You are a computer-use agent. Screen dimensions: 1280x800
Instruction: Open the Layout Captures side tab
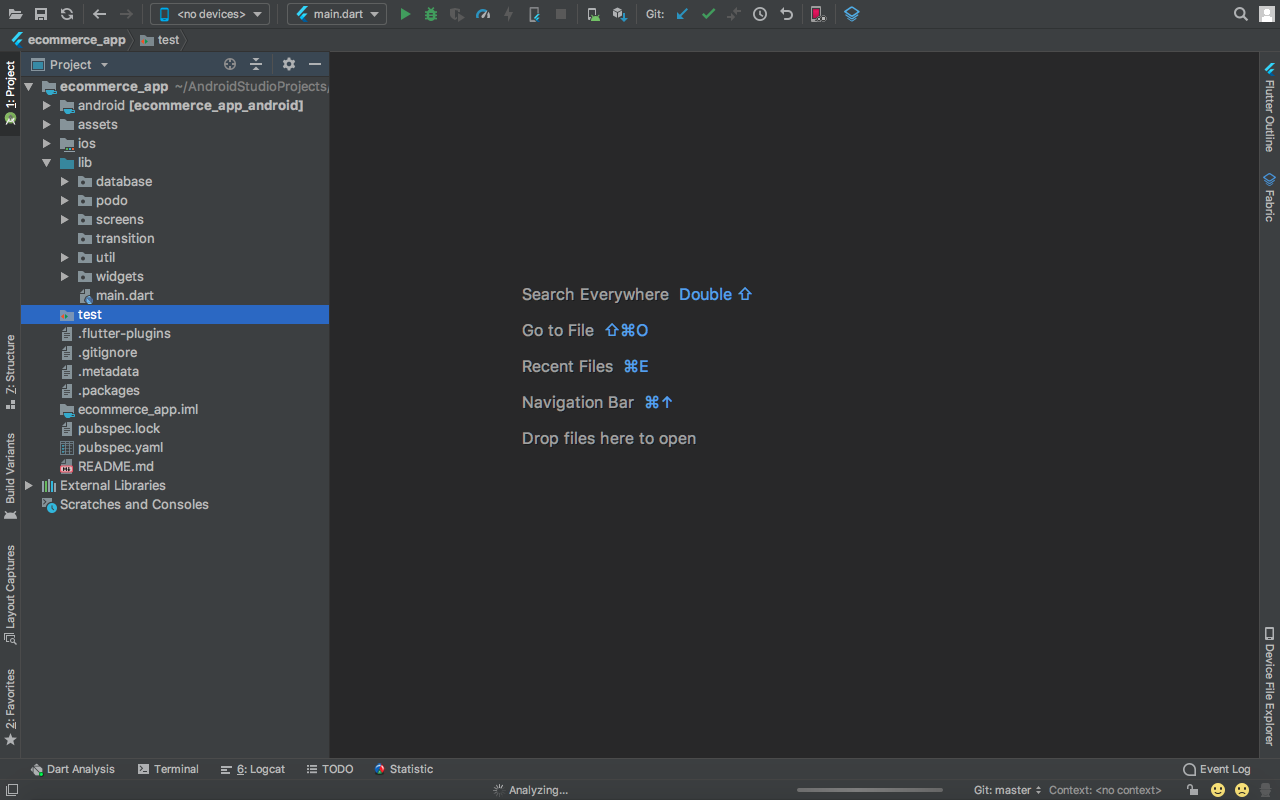[x=10, y=594]
